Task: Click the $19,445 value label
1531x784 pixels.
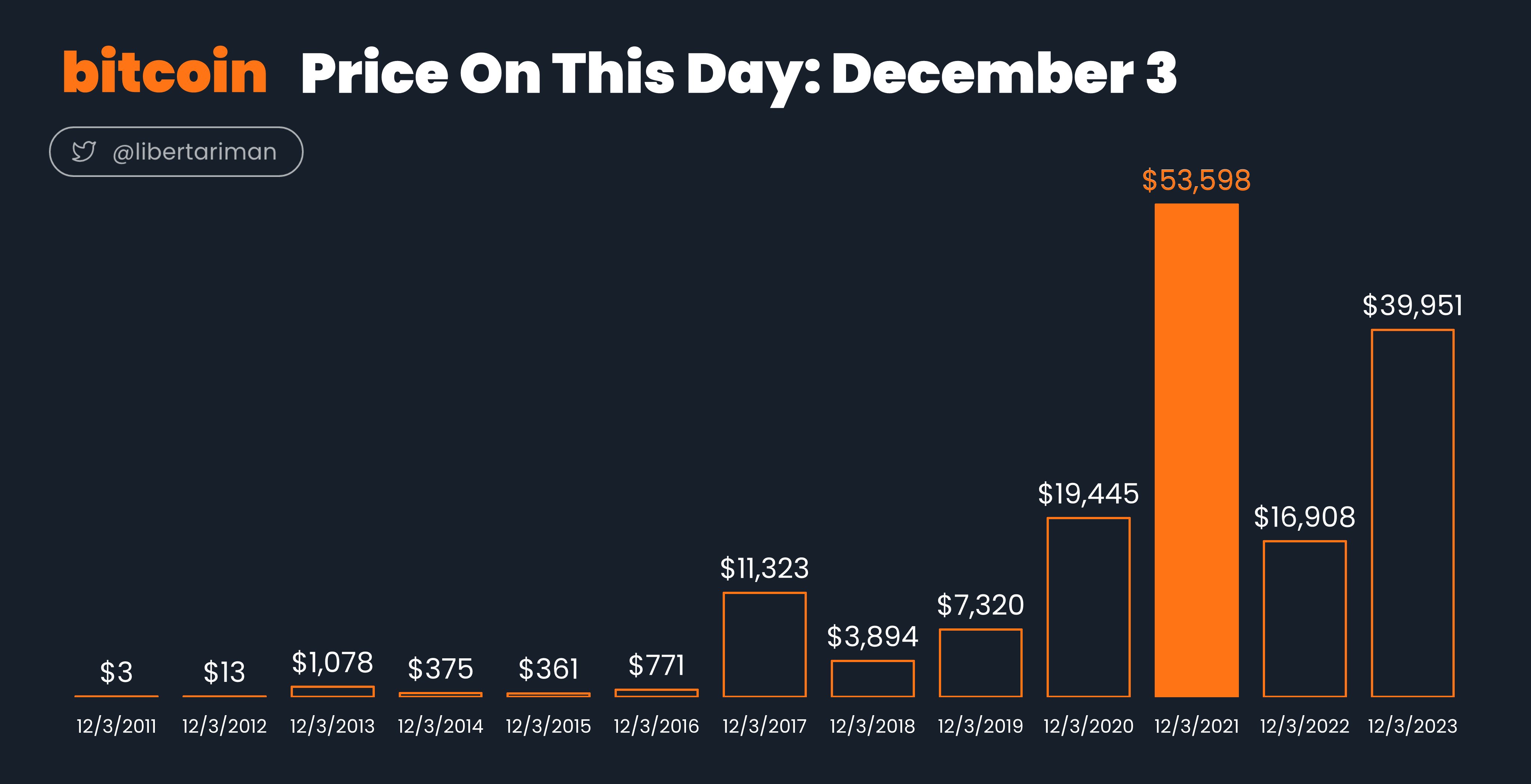Action: (x=1088, y=494)
